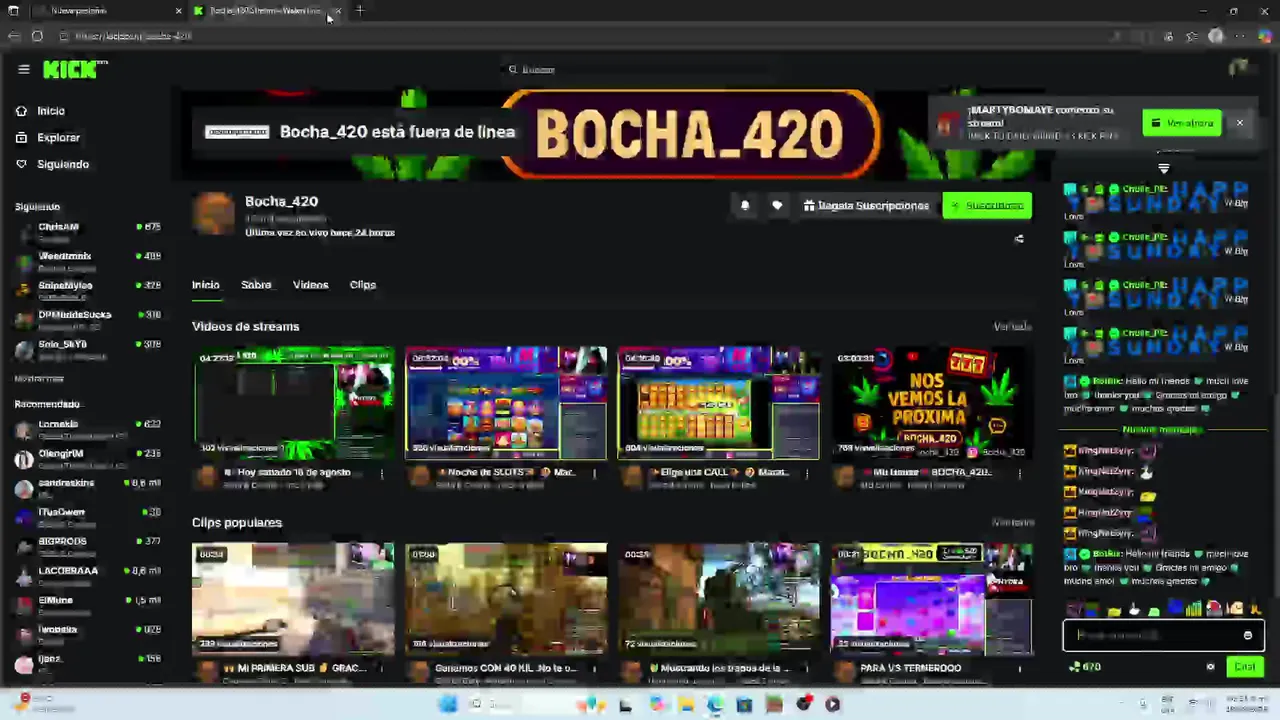
Task: Reload the page with the browser refresh icon
Action: [x=37, y=36]
